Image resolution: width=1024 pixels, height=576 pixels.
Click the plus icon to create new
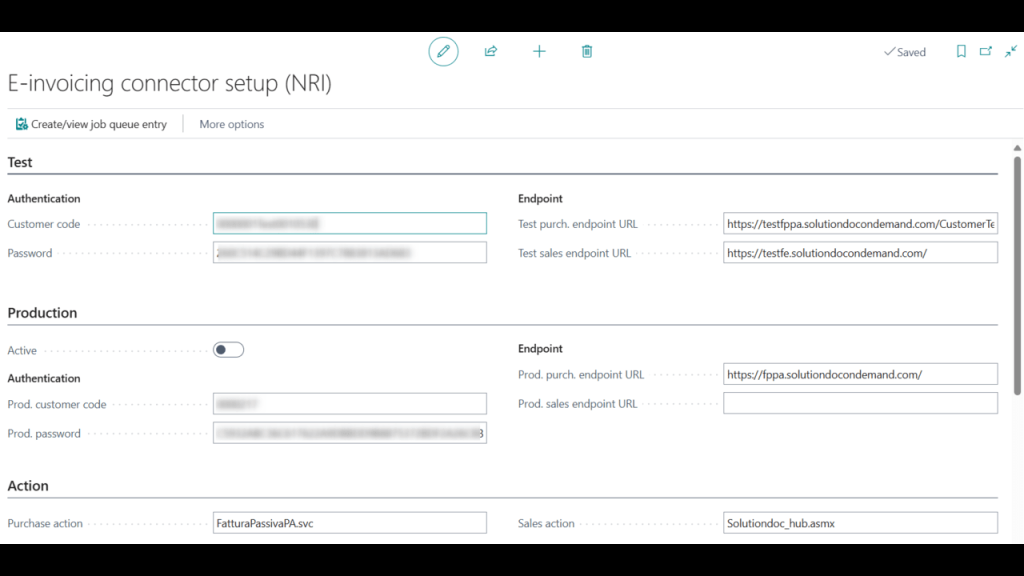pyautogui.click(x=539, y=51)
